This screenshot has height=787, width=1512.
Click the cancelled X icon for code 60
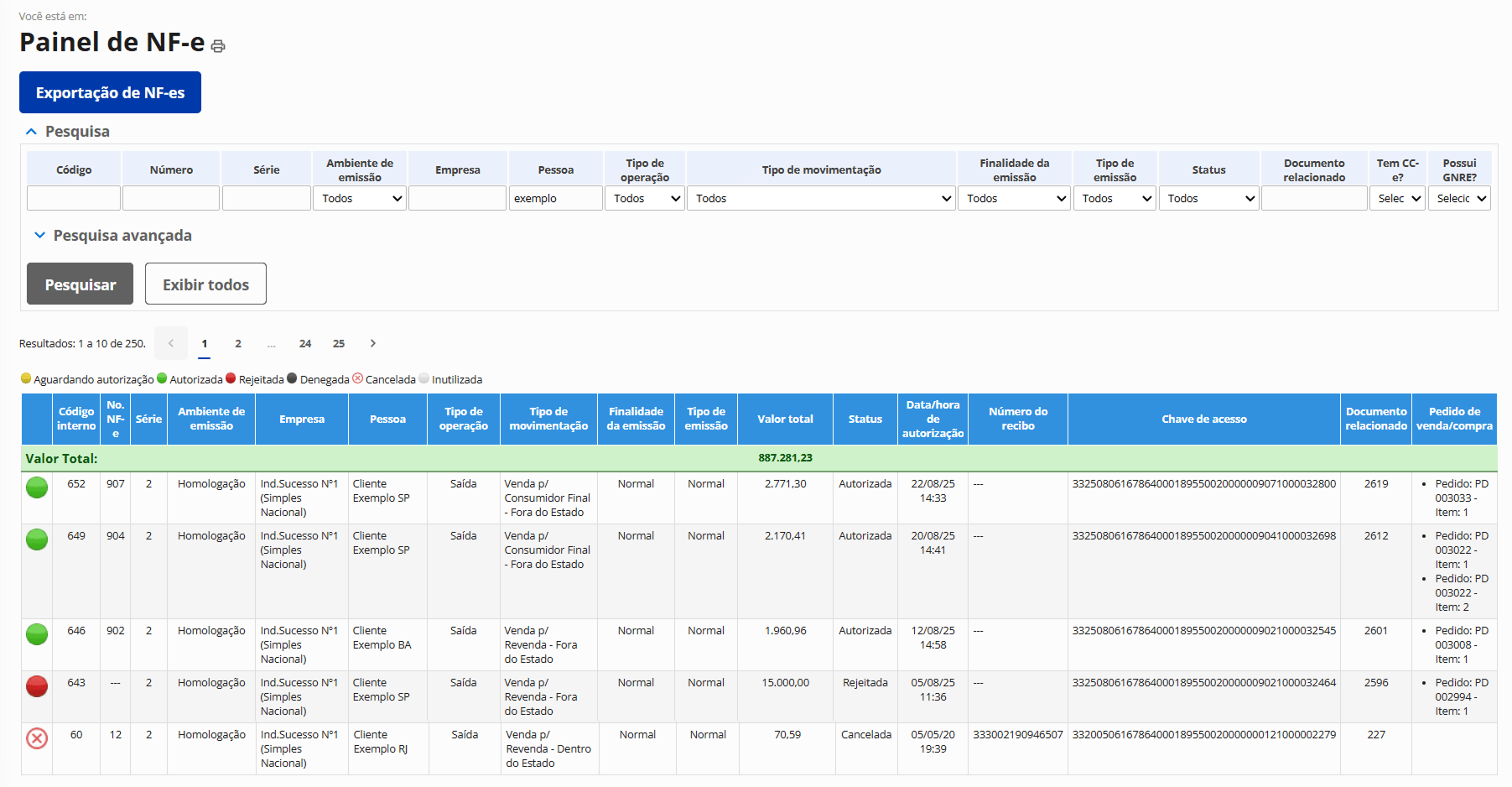coord(37,738)
